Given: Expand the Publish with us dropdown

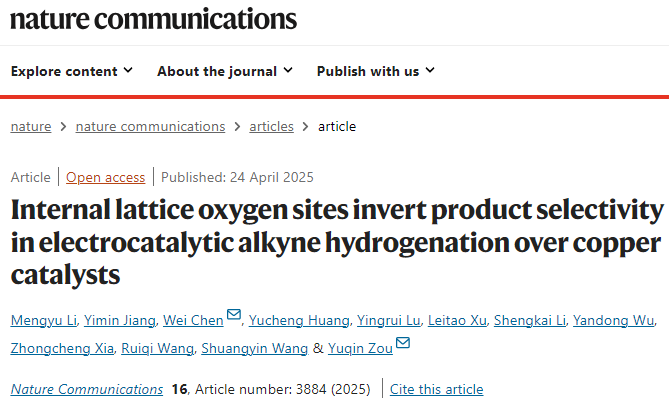Looking at the screenshot, I should 375,71.
